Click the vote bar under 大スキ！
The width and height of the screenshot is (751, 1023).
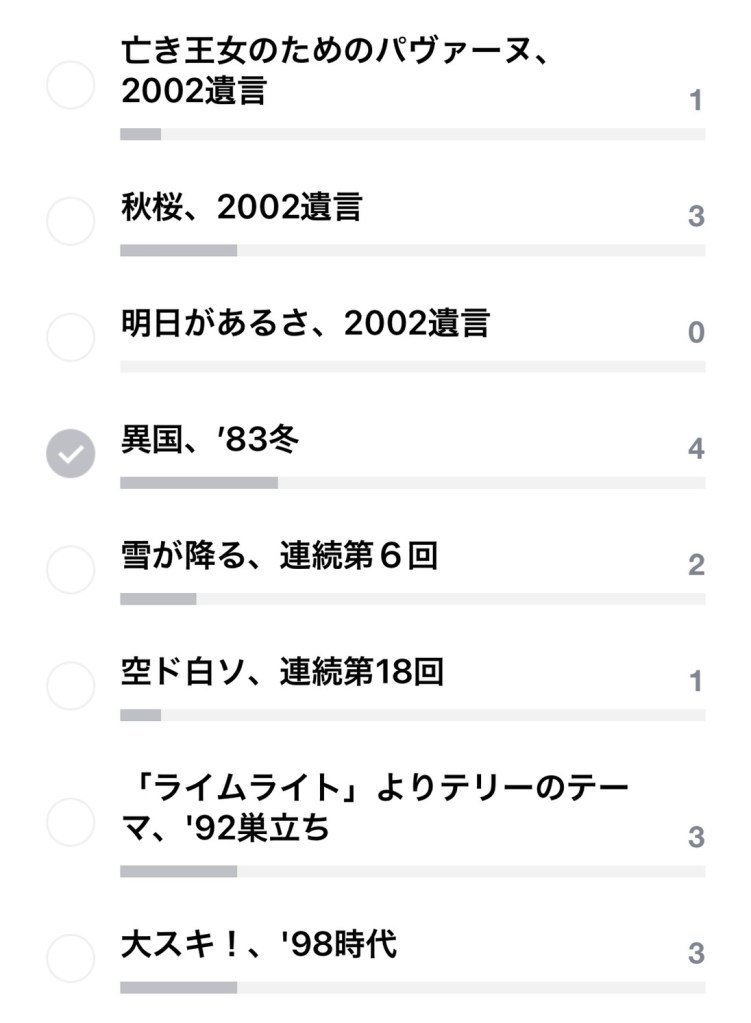[412, 987]
